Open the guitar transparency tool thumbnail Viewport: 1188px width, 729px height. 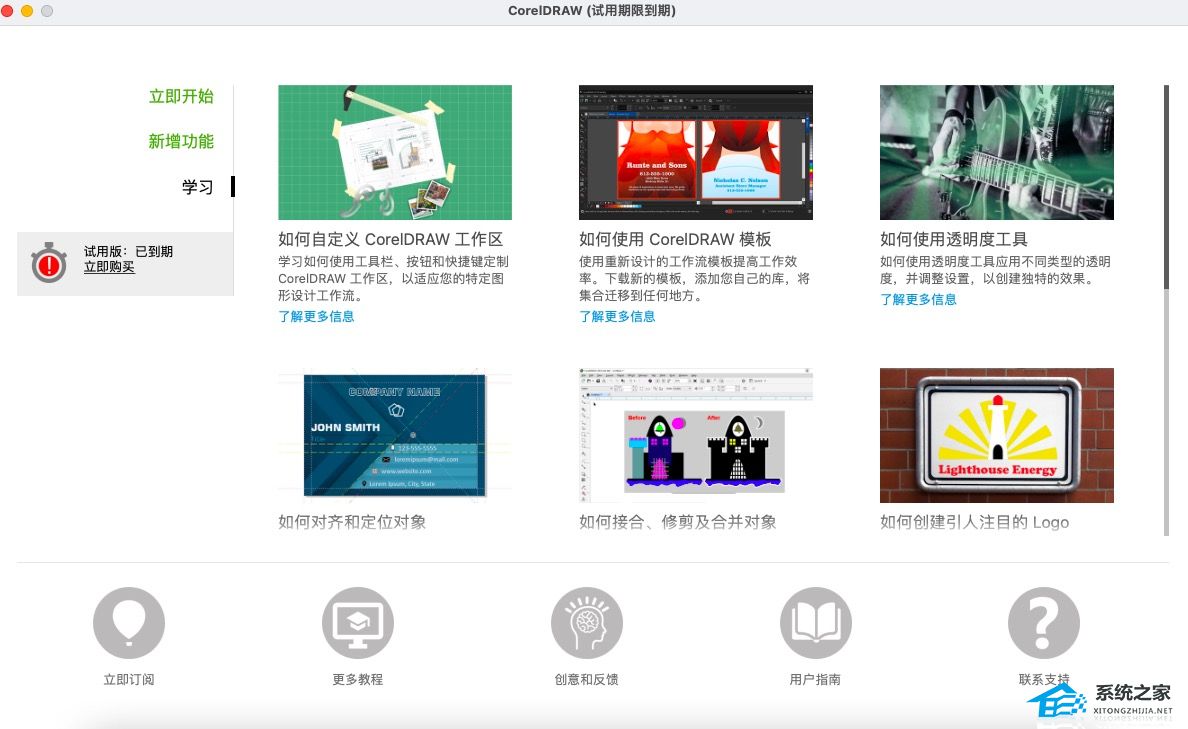(x=996, y=152)
